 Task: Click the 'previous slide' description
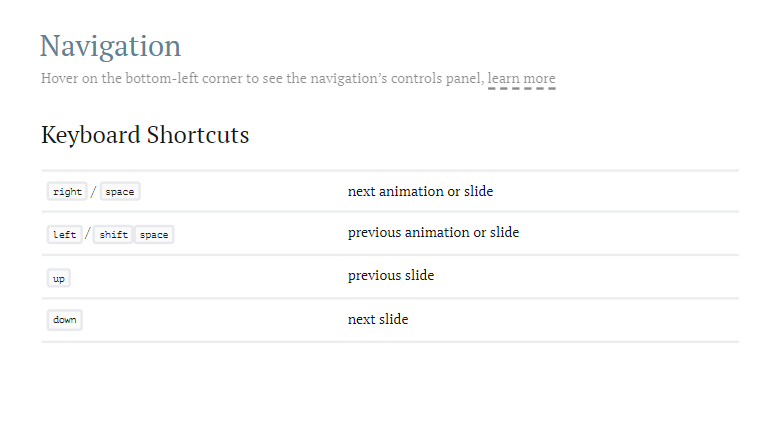[x=390, y=275]
